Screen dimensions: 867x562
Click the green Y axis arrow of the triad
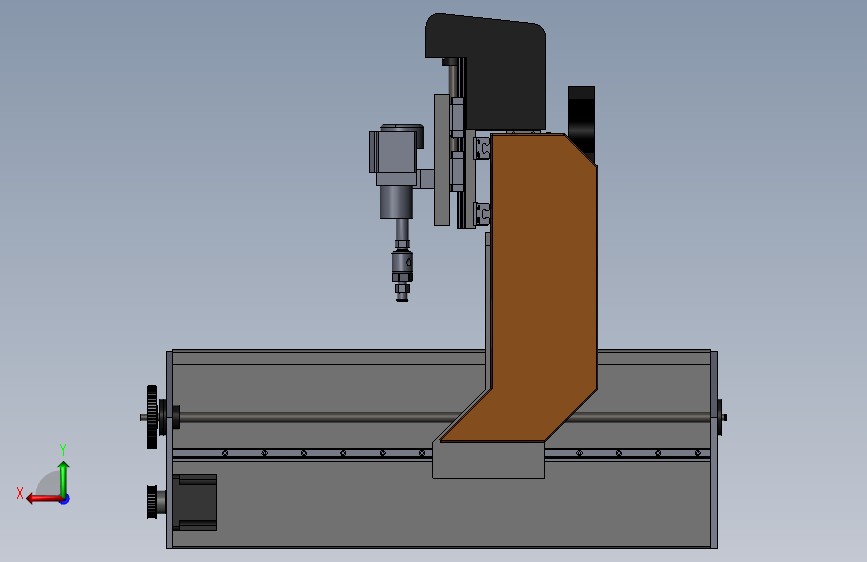click(x=64, y=478)
